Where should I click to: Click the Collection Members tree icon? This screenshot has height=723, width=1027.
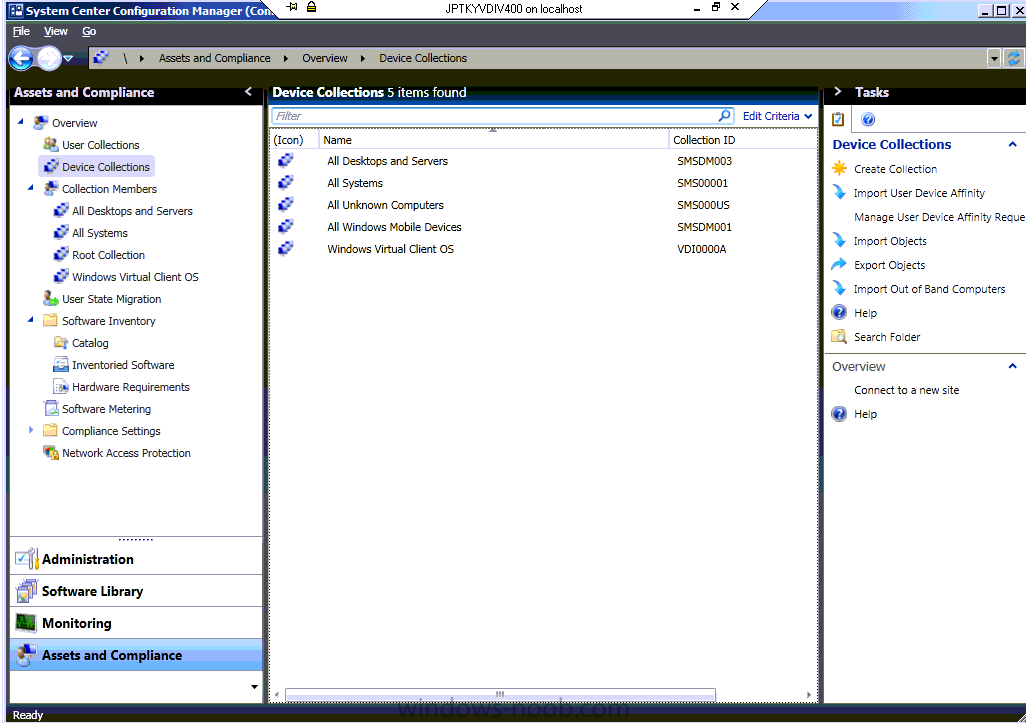pos(50,189)
